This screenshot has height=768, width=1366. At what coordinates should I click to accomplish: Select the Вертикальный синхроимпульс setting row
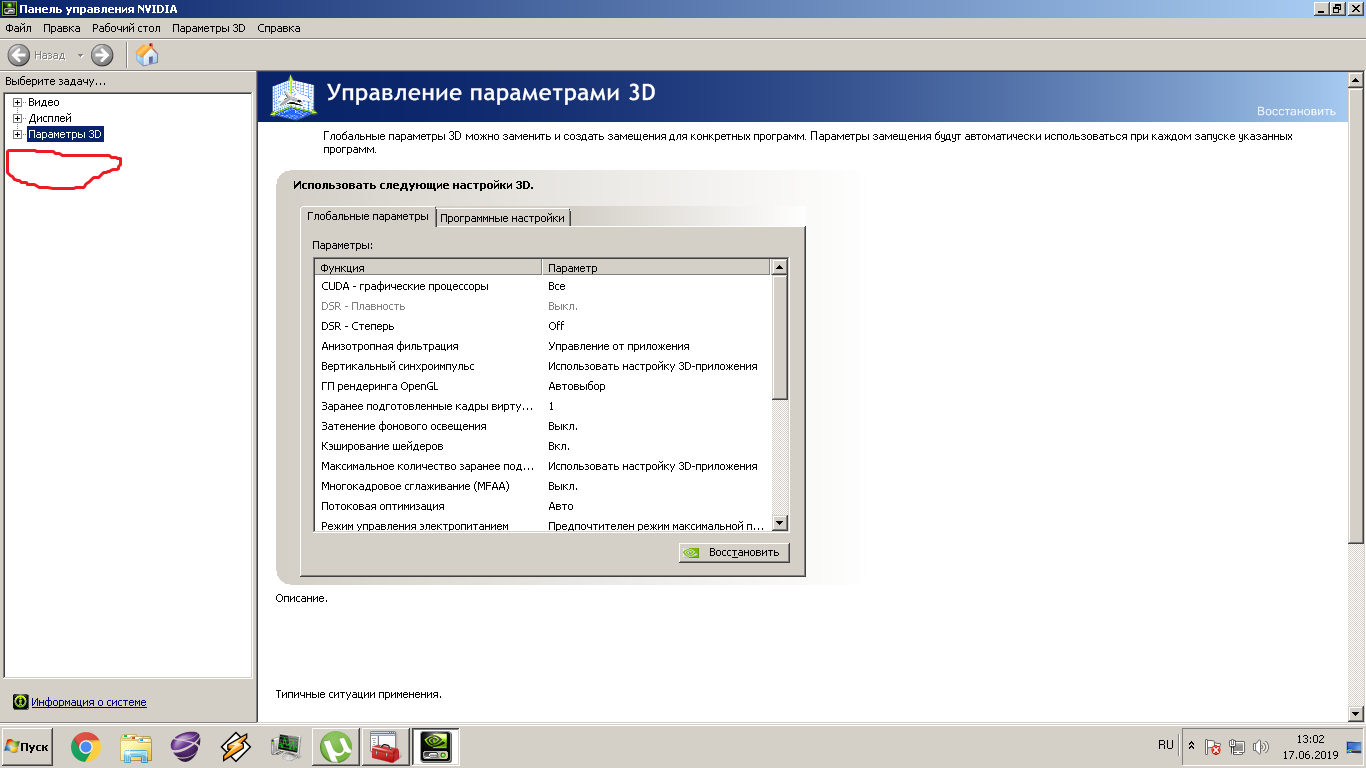click(397, 366)
